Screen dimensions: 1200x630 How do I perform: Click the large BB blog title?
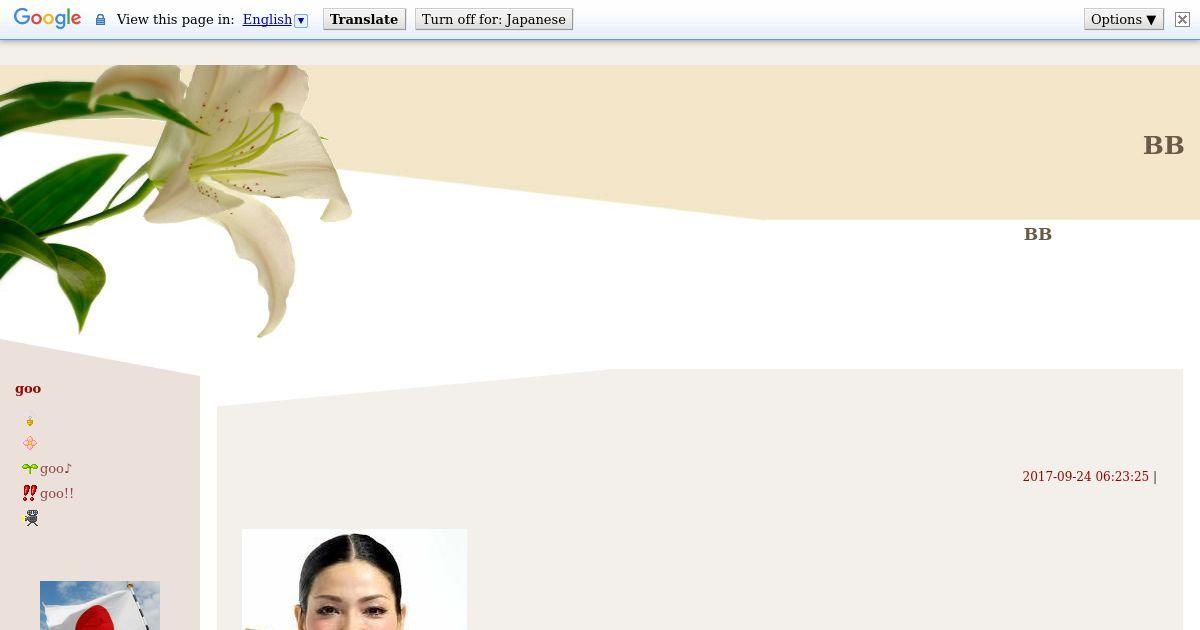tap(1163, 145)
